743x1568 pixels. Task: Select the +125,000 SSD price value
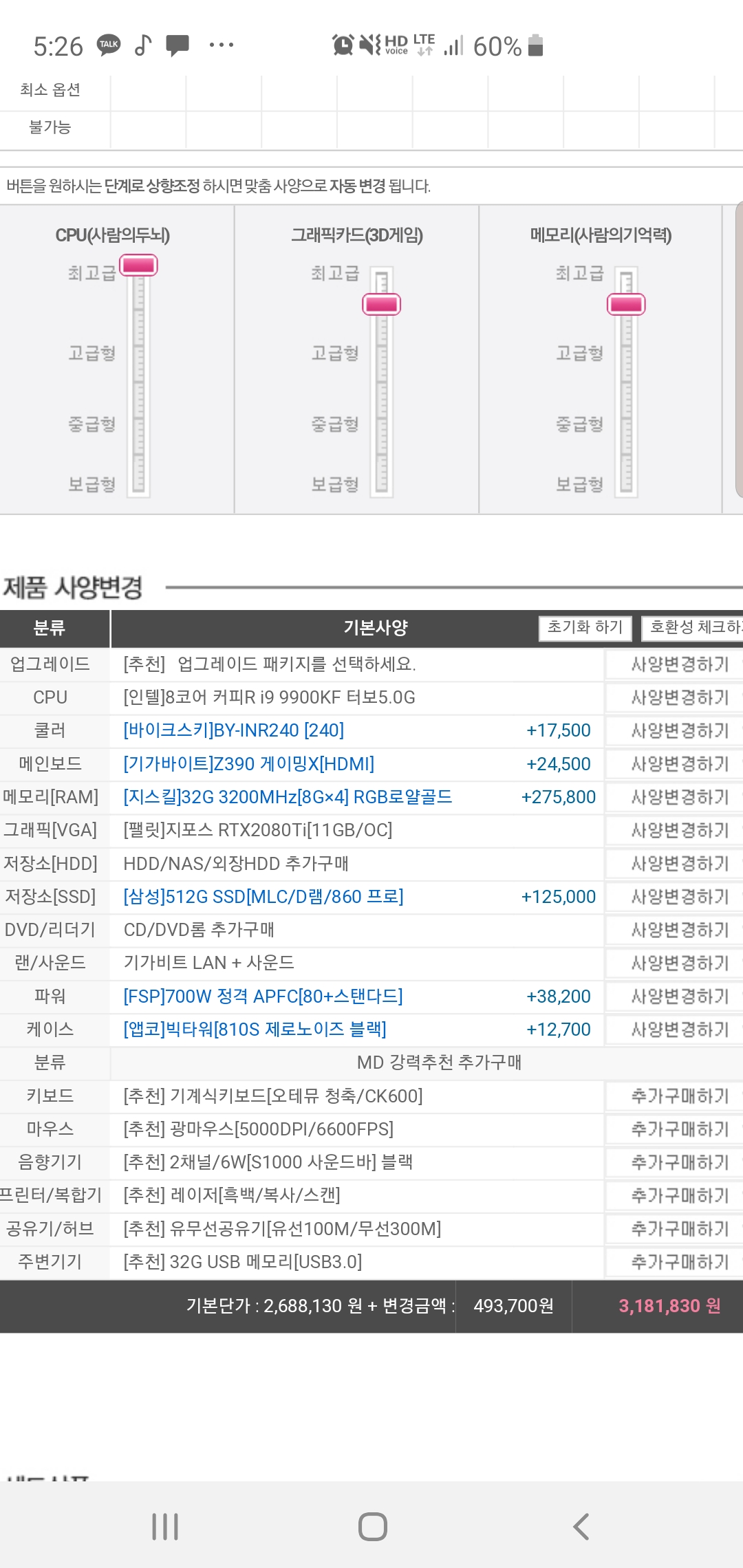pos(559,897)
